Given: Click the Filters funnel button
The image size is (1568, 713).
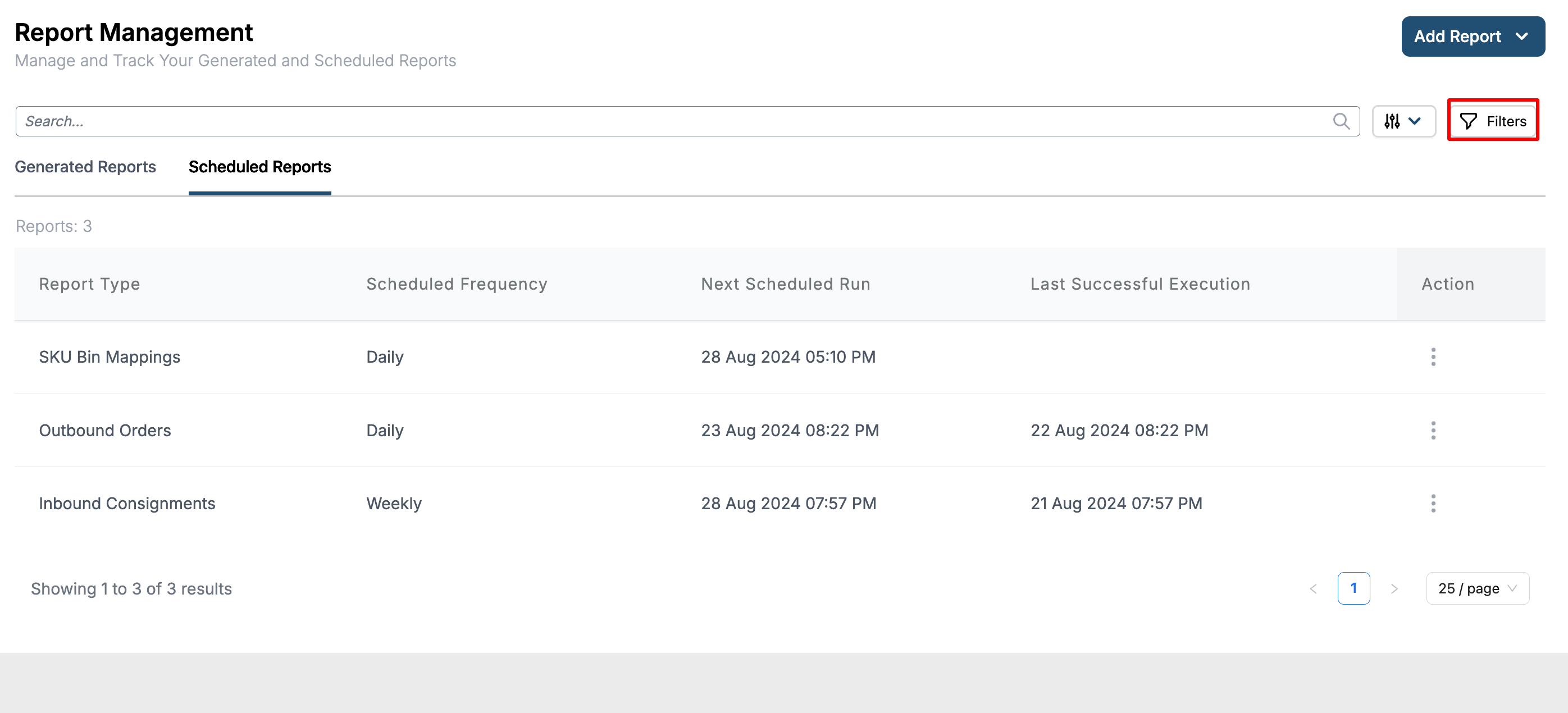Looking at the screenshot, I should tap(1493, 121).
